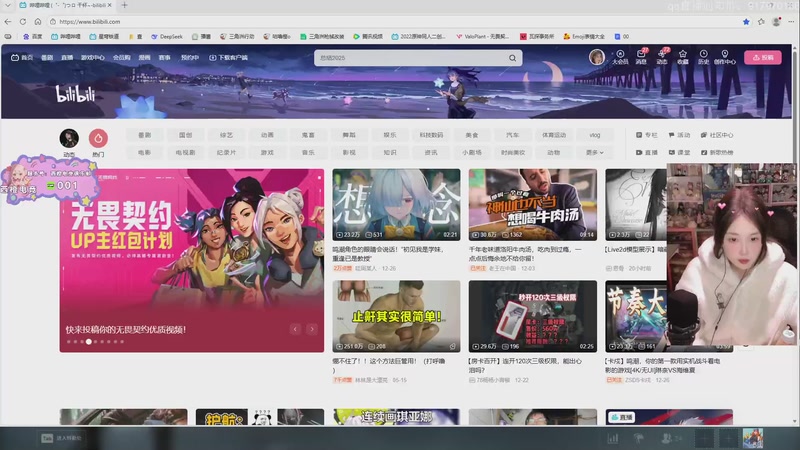Open 大会员 membership icon

point(620,57)
